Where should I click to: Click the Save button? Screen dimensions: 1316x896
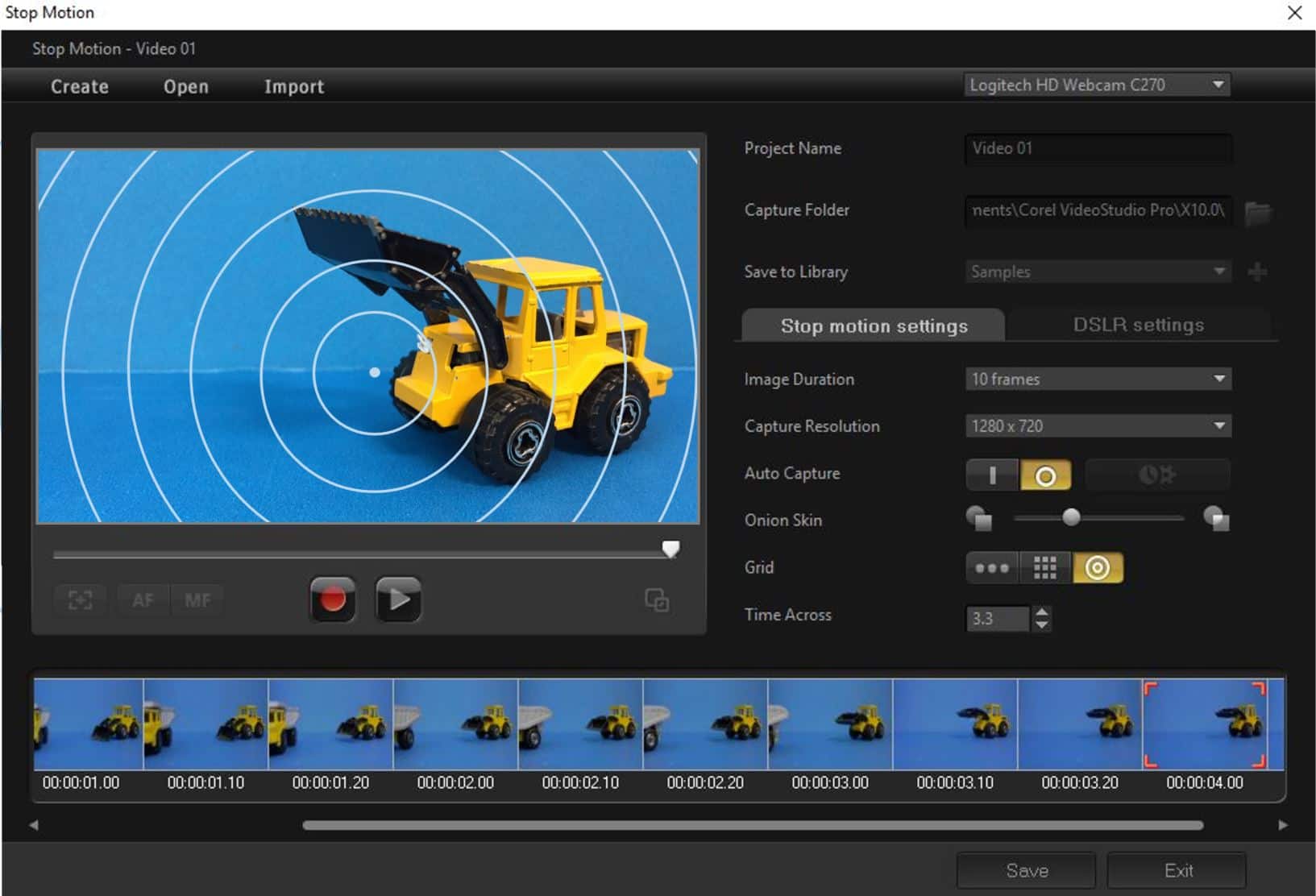point(1026,870)
